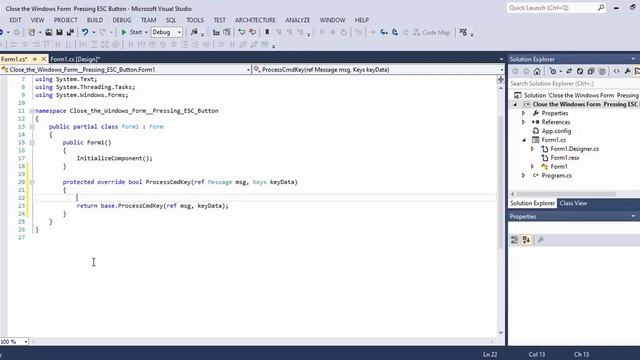The width and height of the screenshot is (640, 360).
Task: Open the ARCHITECTURE menu
Action: (x=255, y=20)
